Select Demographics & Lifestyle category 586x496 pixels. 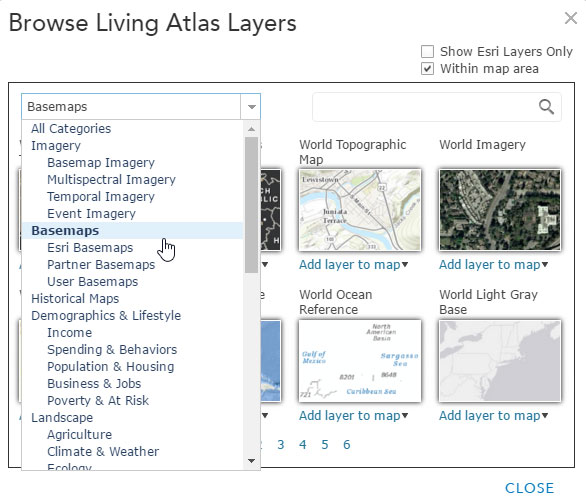106,316
